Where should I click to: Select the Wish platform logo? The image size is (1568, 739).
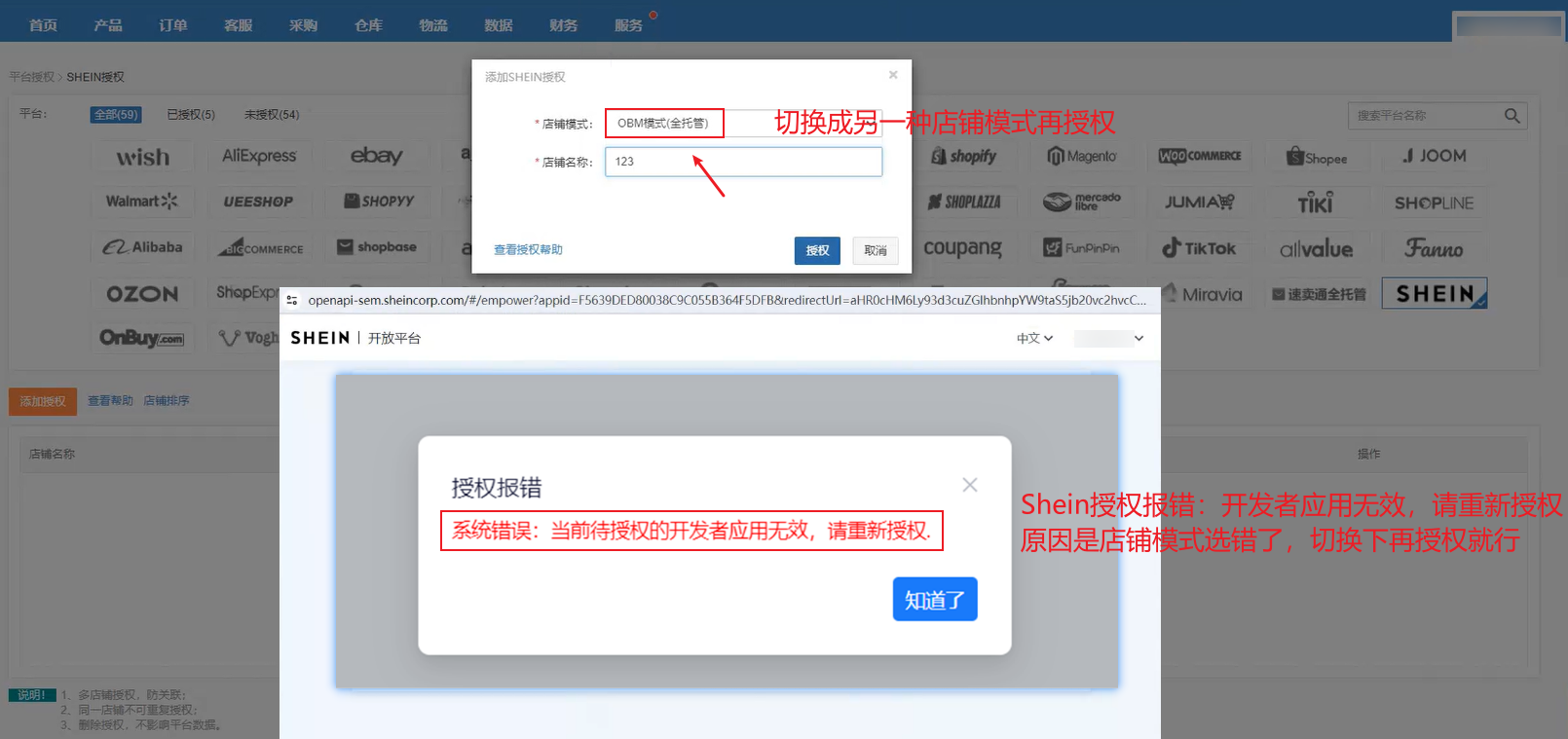(x=143, y=157)
